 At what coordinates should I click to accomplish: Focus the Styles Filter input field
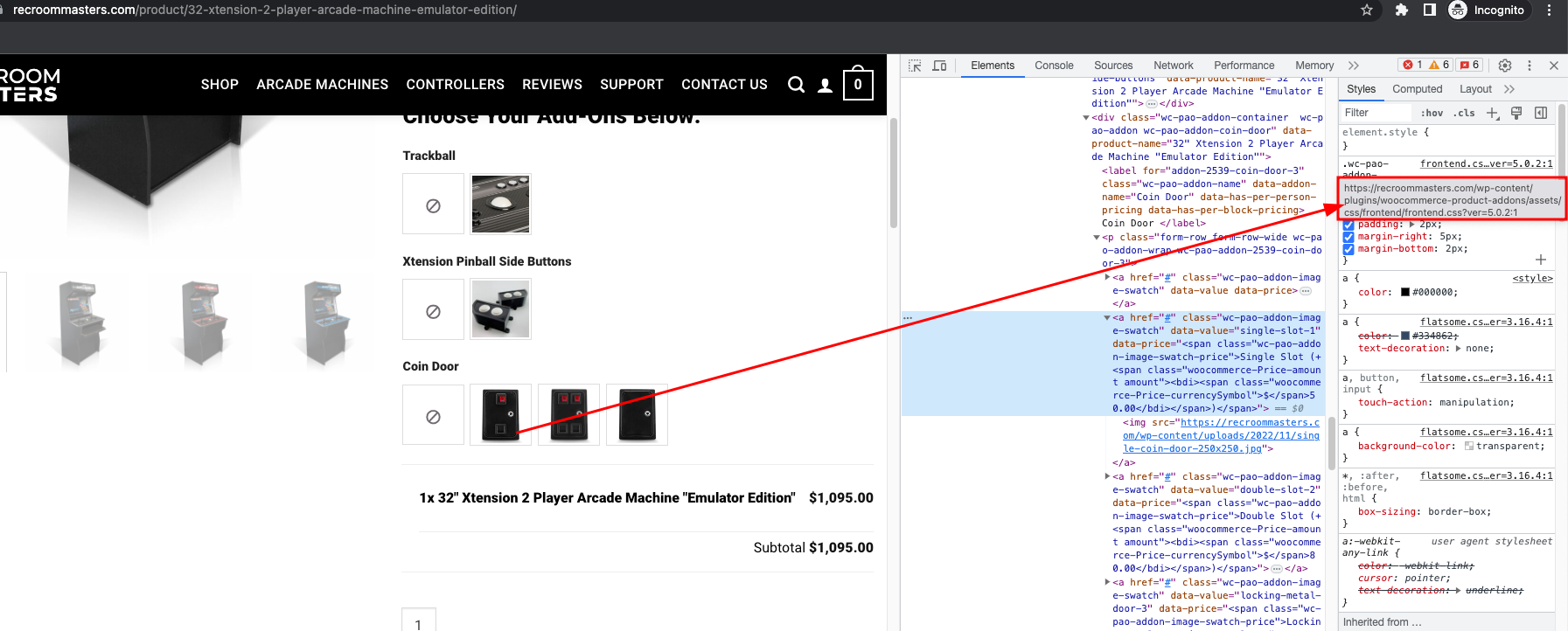(x=1376, y=113)
